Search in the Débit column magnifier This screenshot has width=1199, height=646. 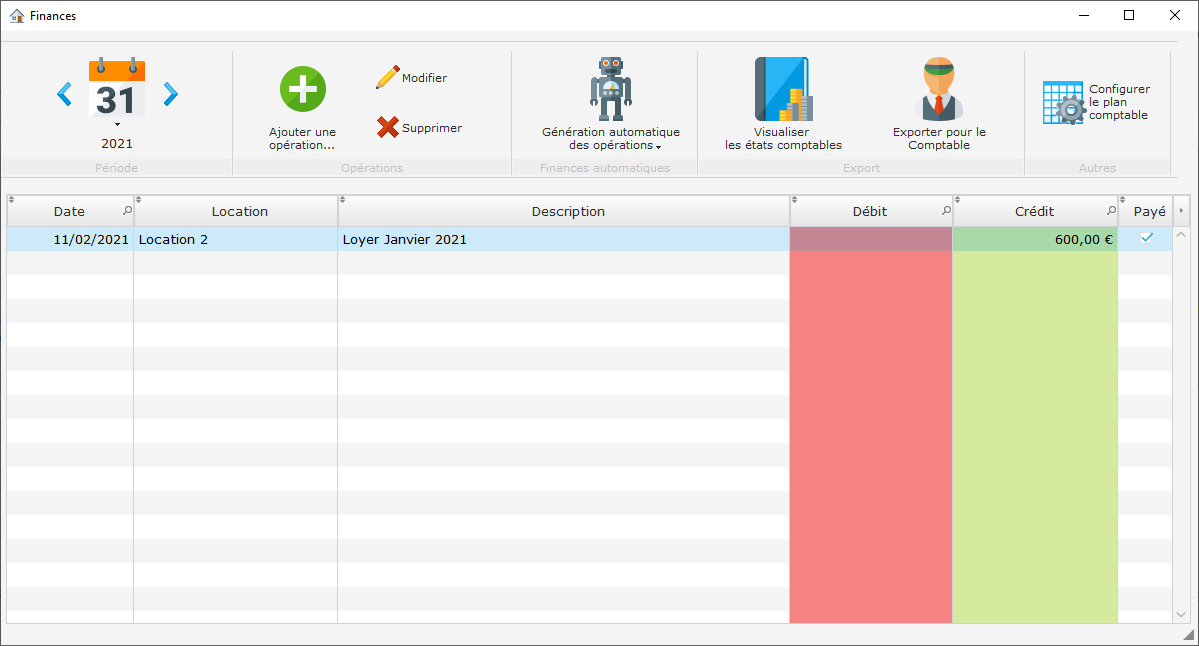(x=946, y=210)
